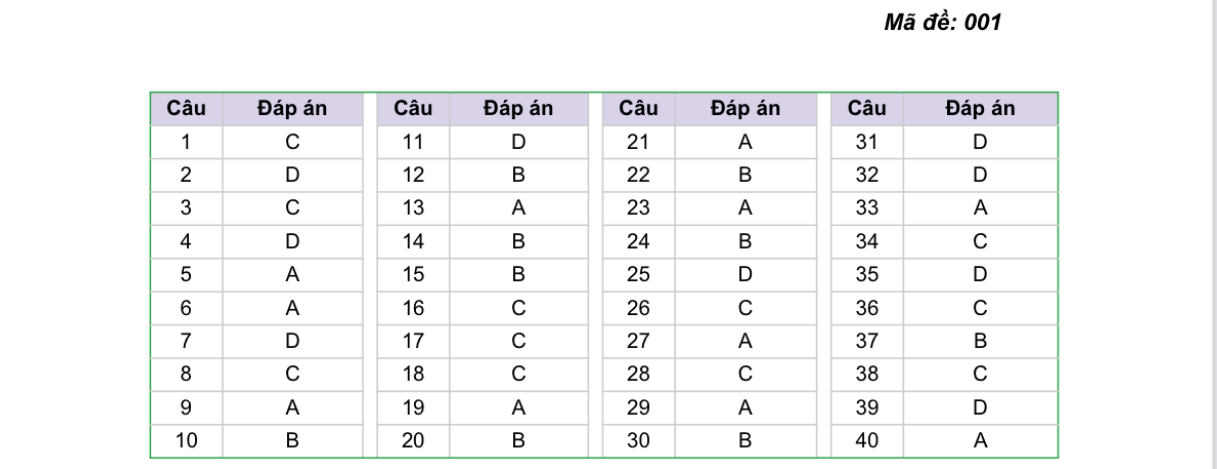Click the question number 25 cell
1217x469 pixels.
tap(638, 275)
